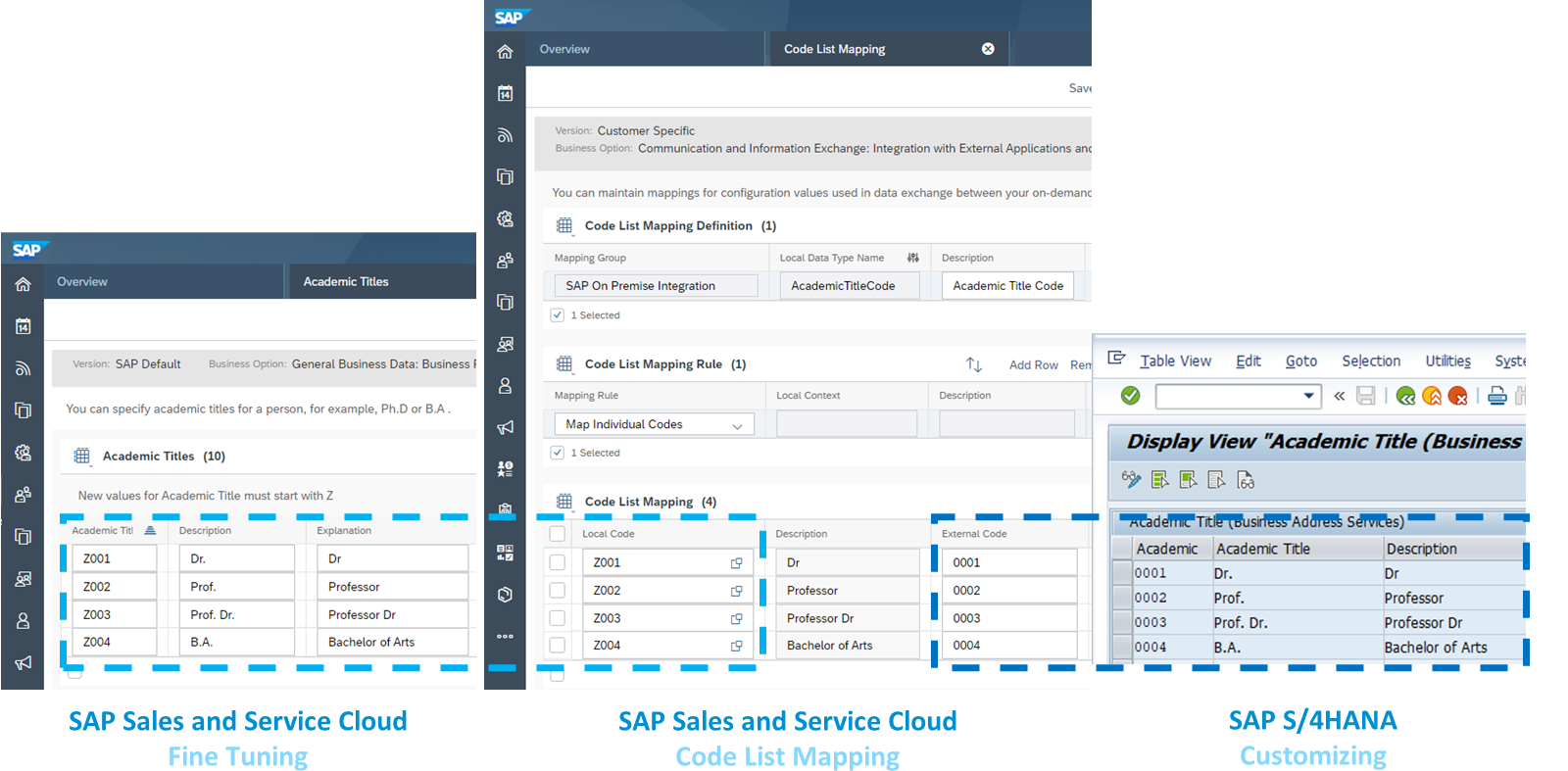Toggle '1 Selected' checkbox under Mapping Group
The image size is (1568, 771).
[557, 315]
